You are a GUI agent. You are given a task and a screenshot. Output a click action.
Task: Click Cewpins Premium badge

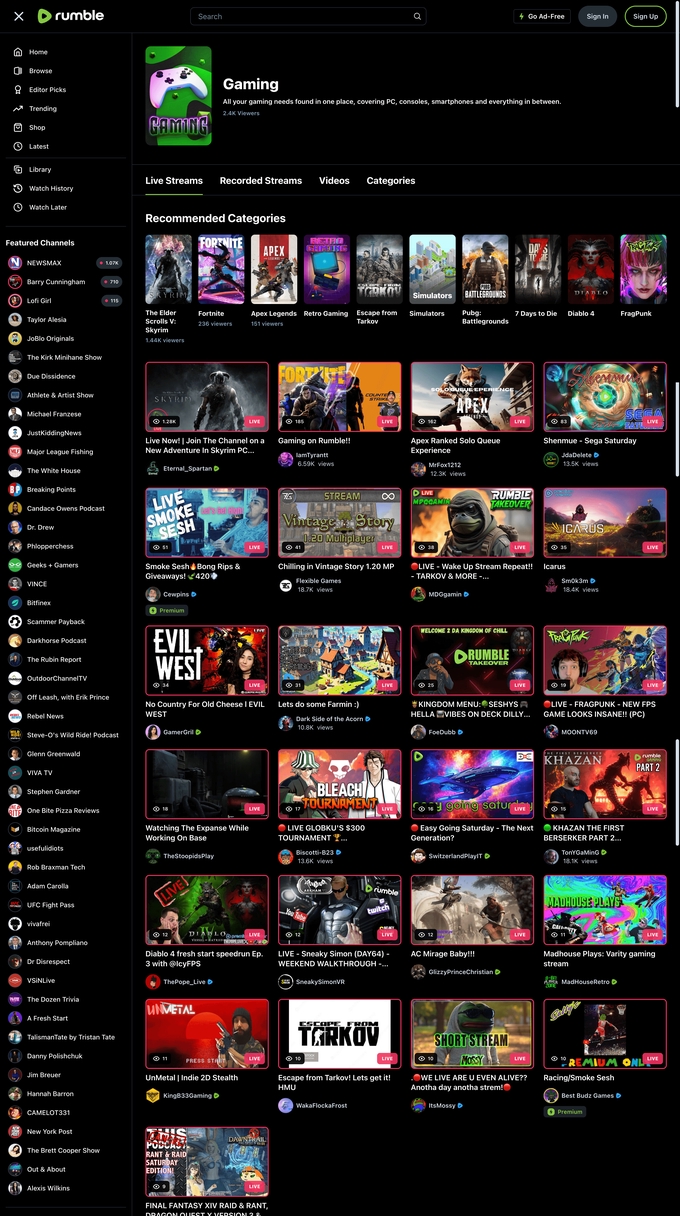coord(167,610)
